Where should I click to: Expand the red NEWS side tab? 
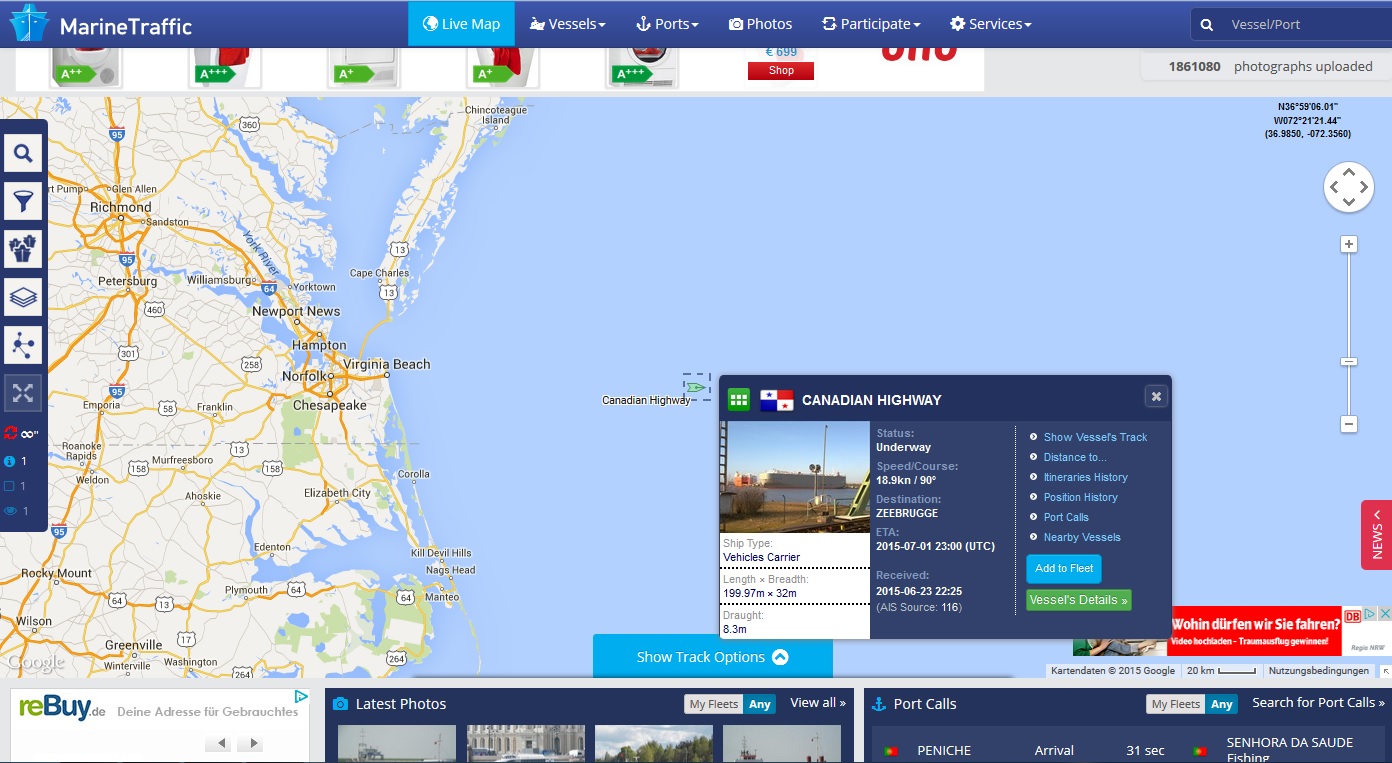coord(1376,535)
